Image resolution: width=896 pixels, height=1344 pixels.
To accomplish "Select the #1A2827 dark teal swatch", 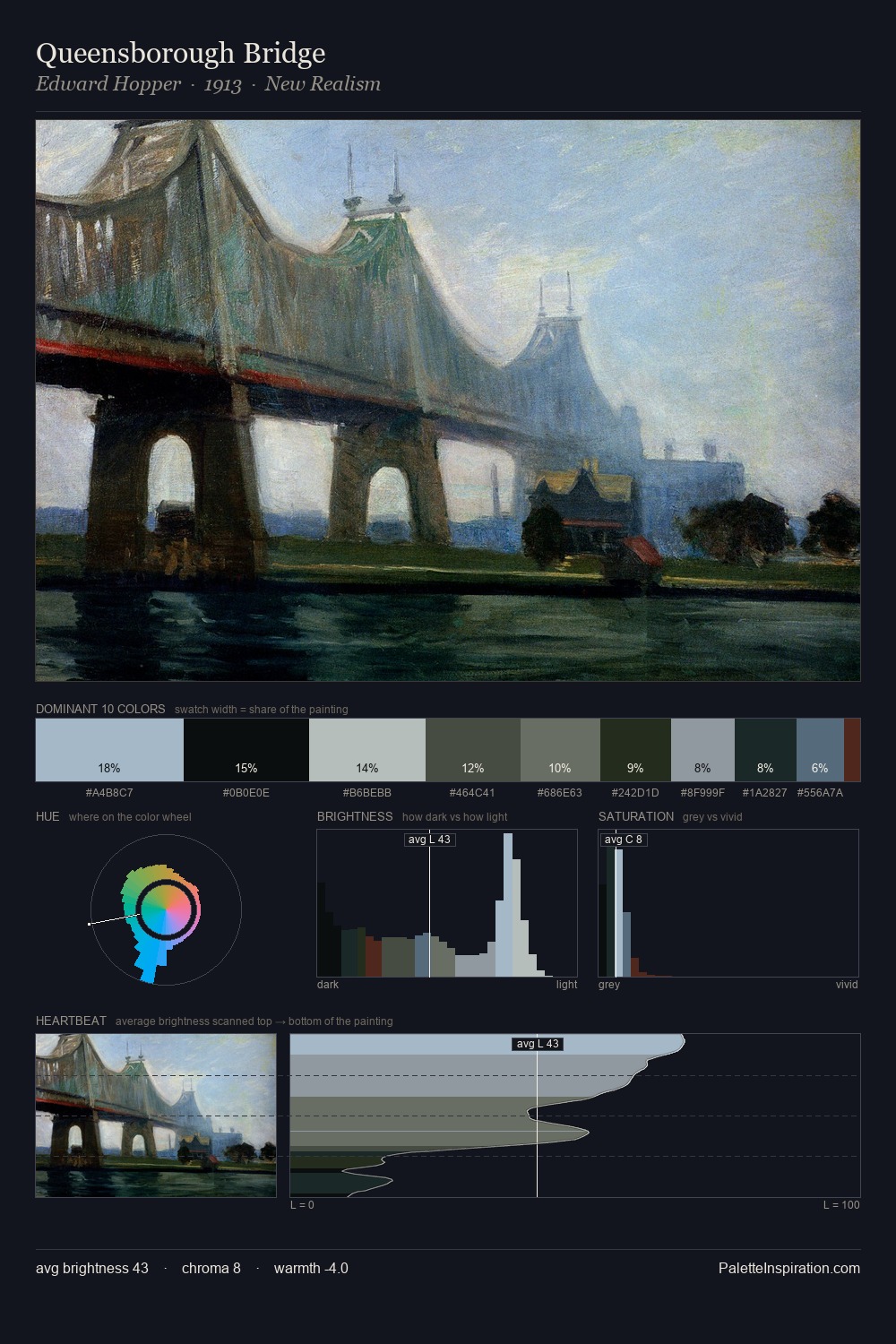I will (765, 750).
